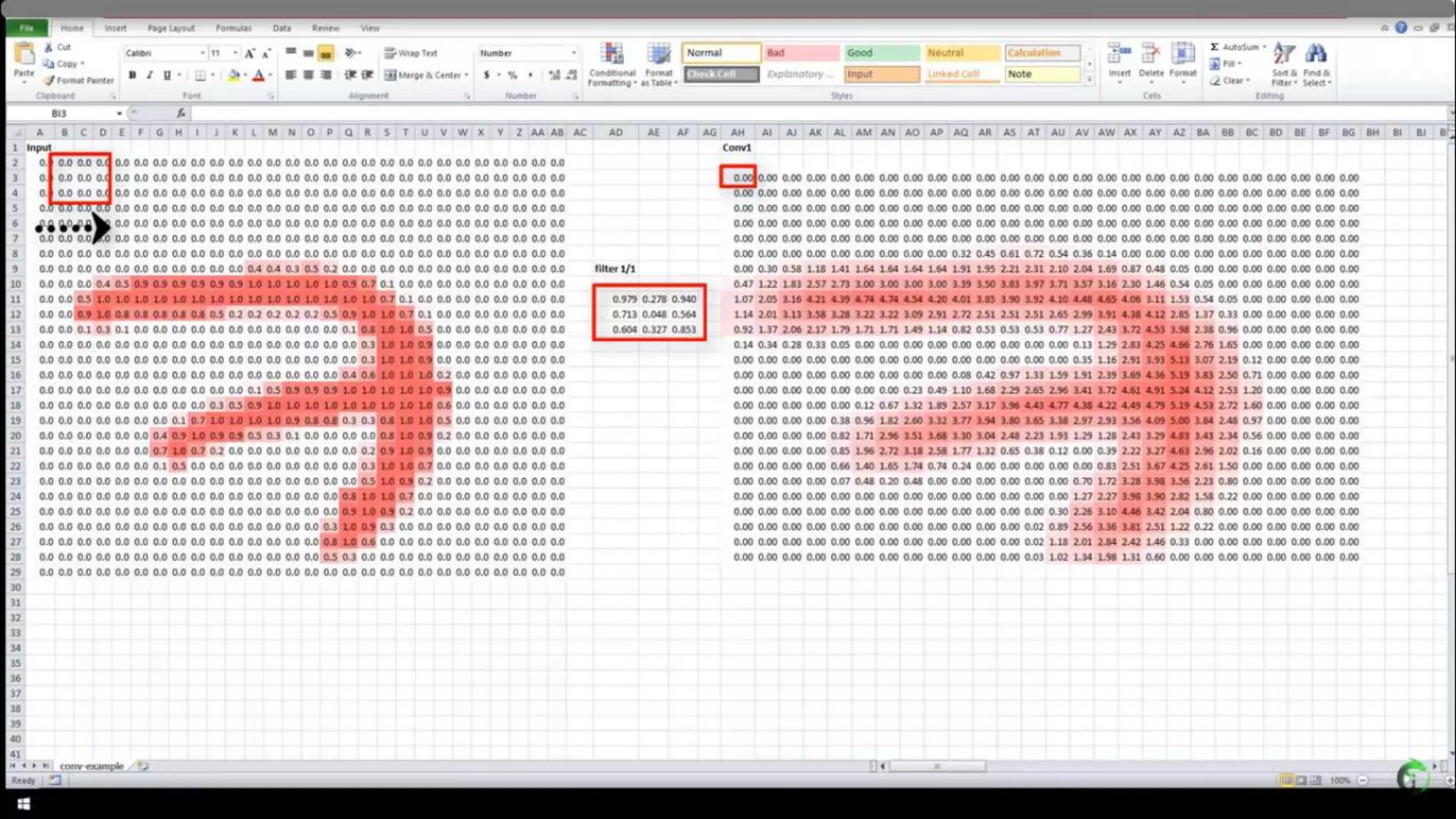Open the Windows Start menu
Screen dimensions: 1456x819
point(23,804)
